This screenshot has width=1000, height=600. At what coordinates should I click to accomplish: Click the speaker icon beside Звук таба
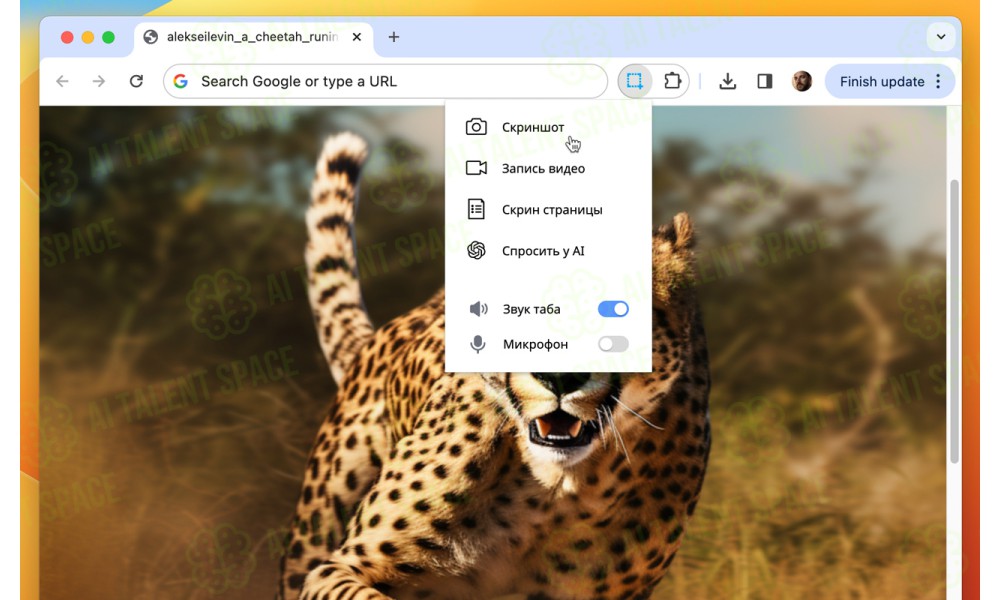[478, 309]
